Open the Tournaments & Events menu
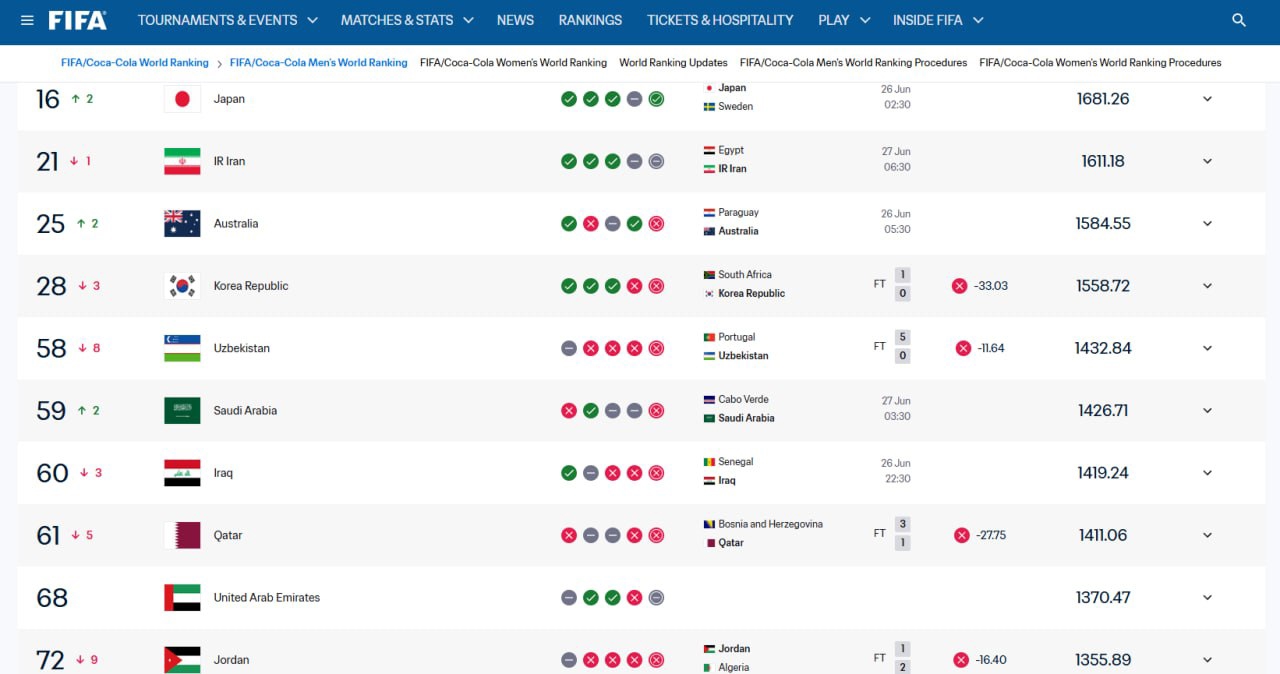The image size is (1280, 674). pyautogui.click(x=227, y=20)
